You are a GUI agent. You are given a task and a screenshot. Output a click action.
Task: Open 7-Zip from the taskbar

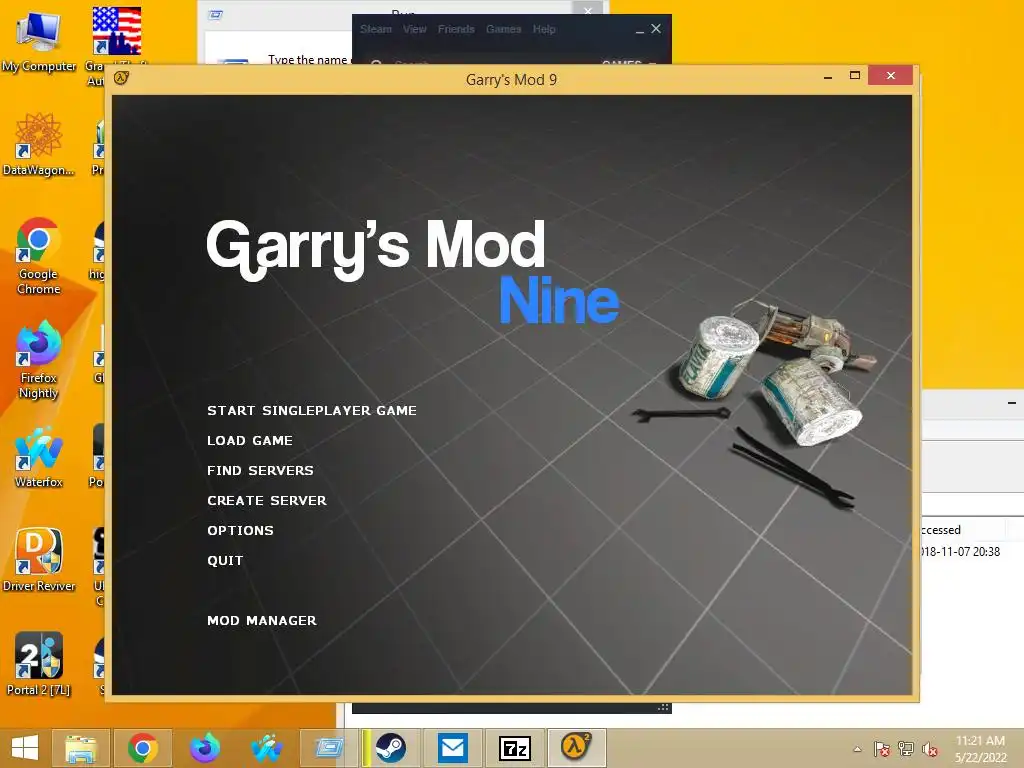point(515,748)
